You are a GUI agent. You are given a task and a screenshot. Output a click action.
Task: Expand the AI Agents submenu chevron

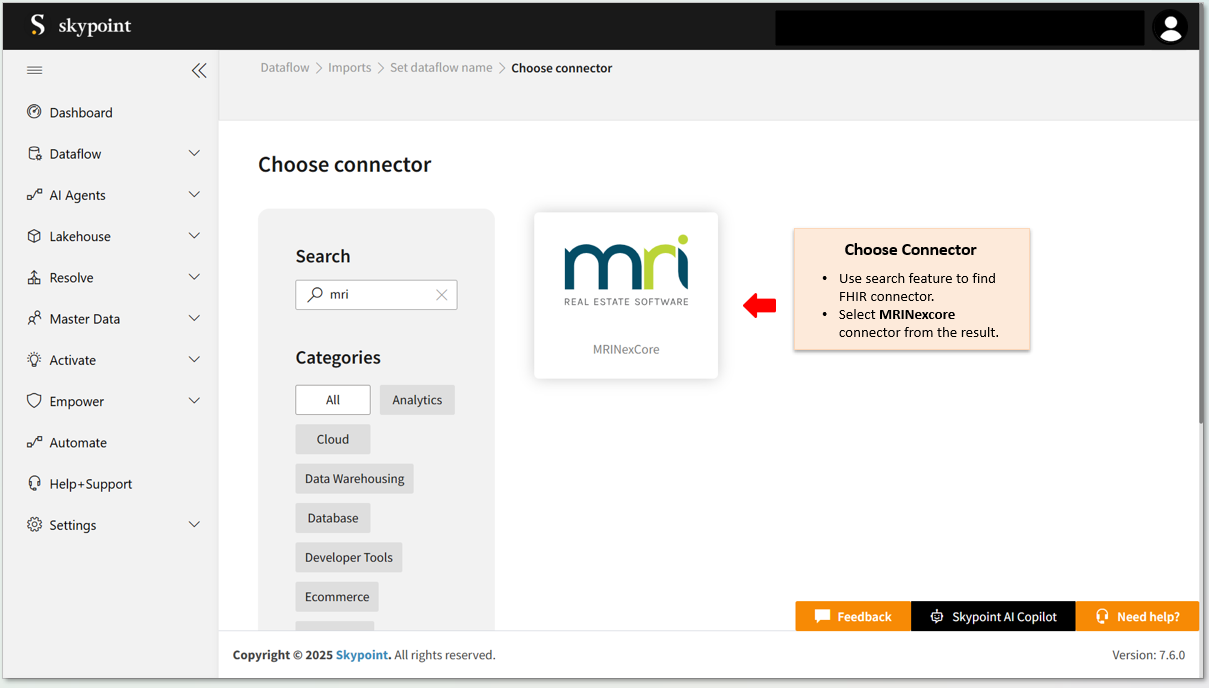[194, 195]
